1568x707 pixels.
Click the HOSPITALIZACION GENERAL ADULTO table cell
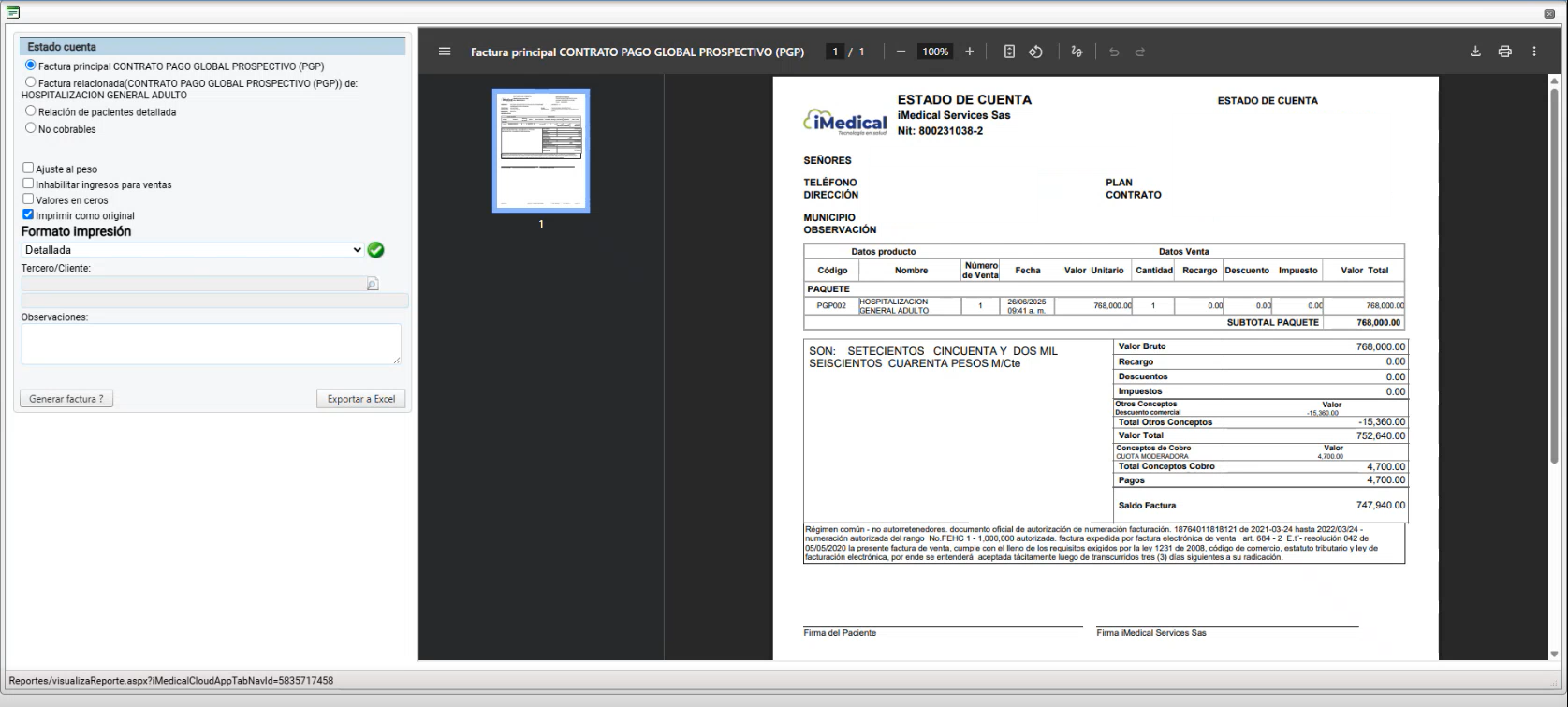[910, 305]
